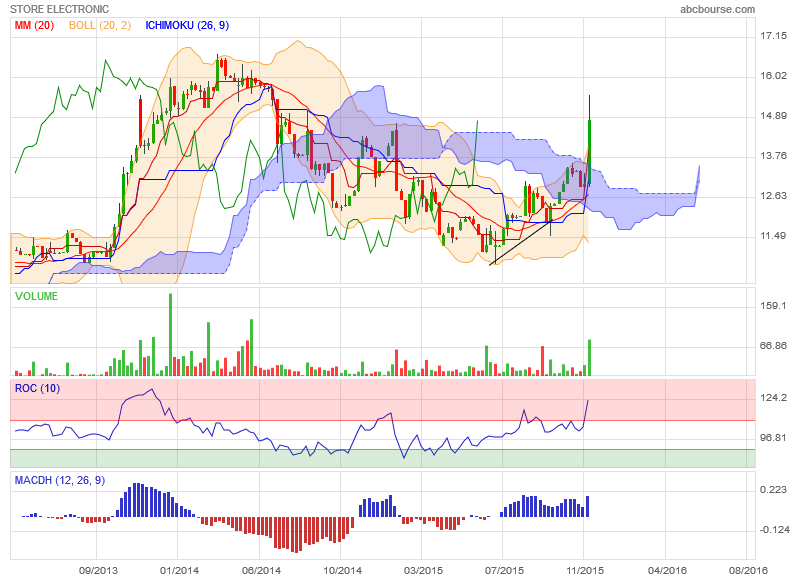
Task: Click the 11.49 price axis value
Action: coord(773,236)
